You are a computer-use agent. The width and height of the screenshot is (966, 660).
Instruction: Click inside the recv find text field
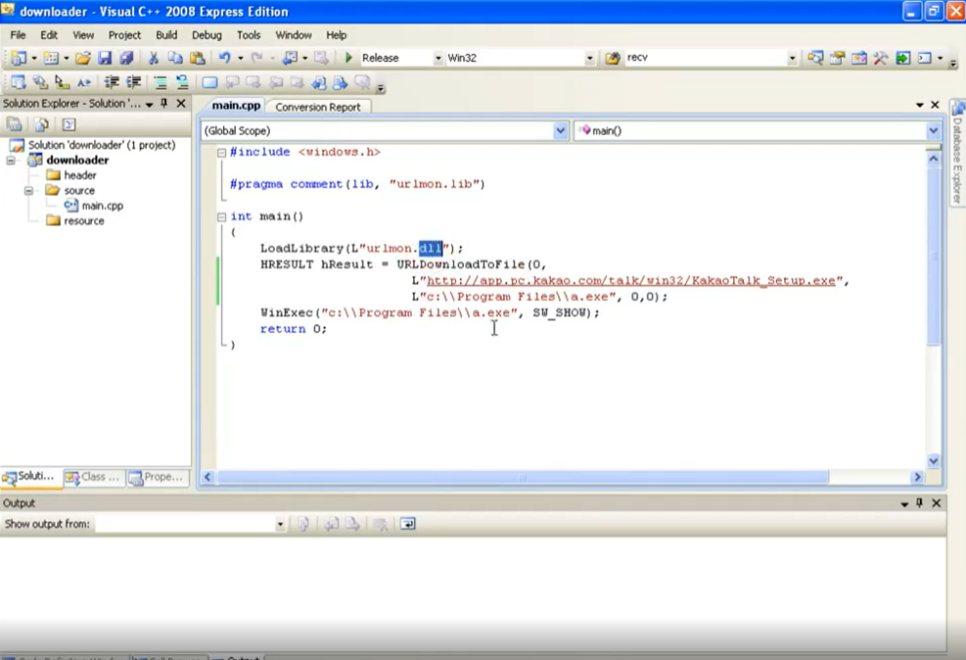pos(705,58)
